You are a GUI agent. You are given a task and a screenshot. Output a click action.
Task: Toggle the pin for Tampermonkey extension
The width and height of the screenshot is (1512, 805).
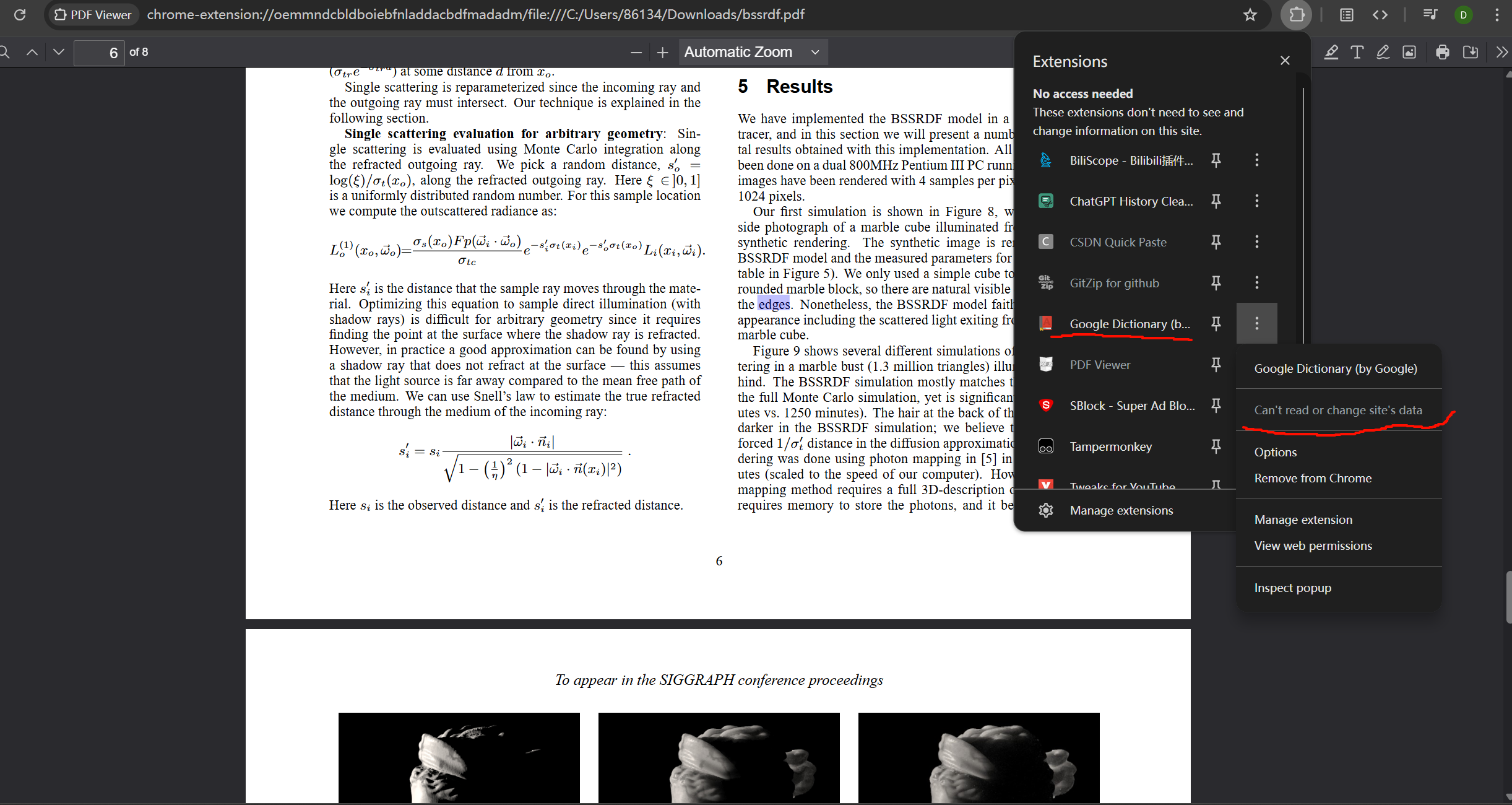click(x=1216, y=446)
